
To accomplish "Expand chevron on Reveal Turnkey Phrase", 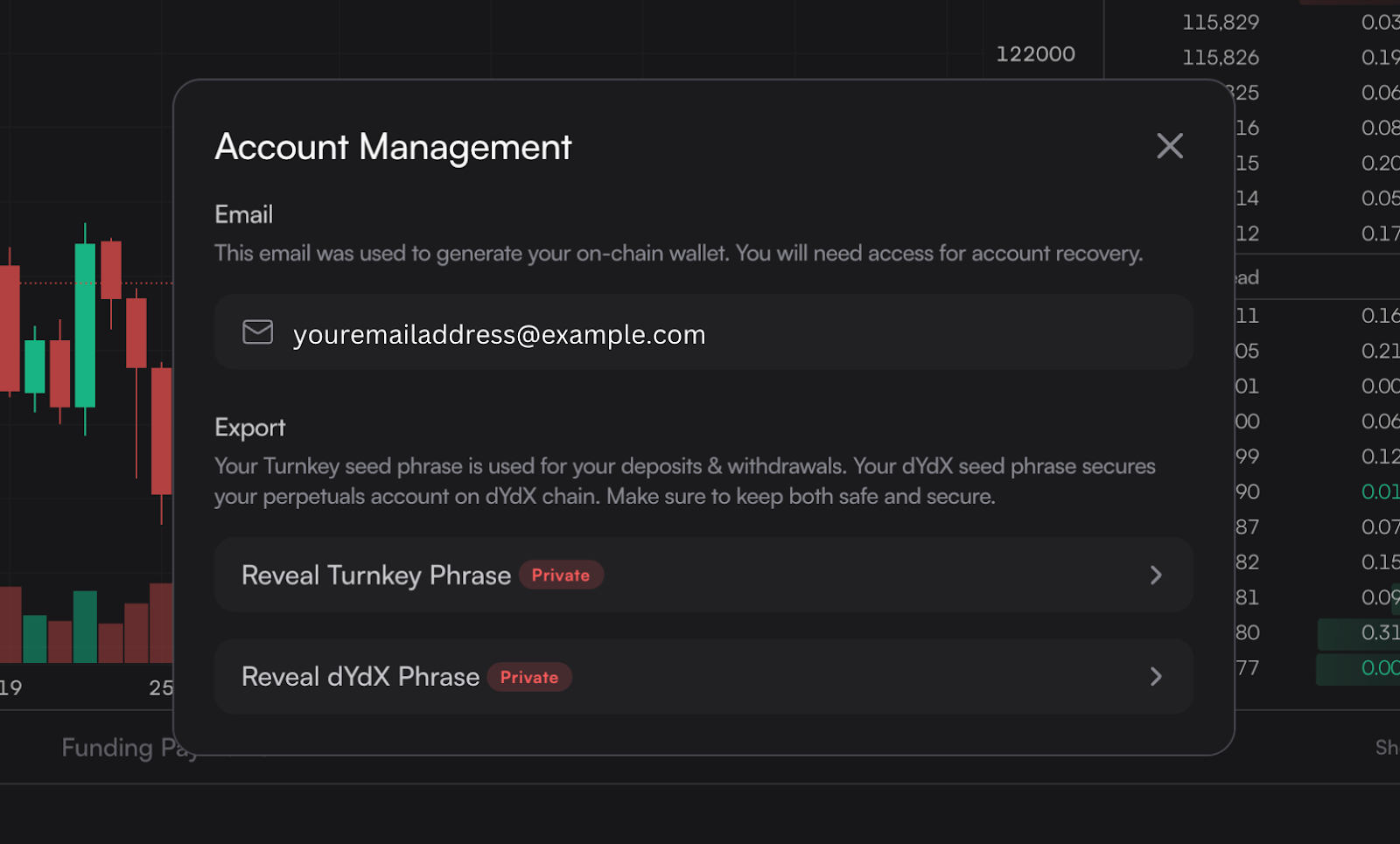I will 1156,575.
